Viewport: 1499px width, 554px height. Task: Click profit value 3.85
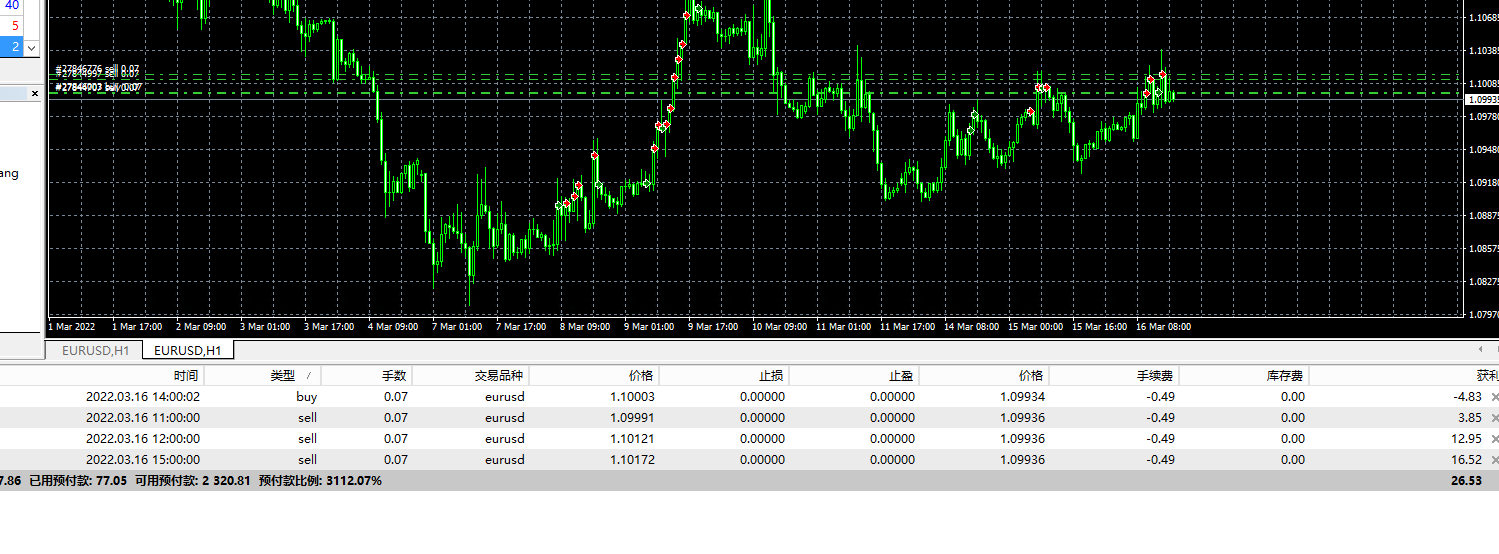pos(1470,418)
